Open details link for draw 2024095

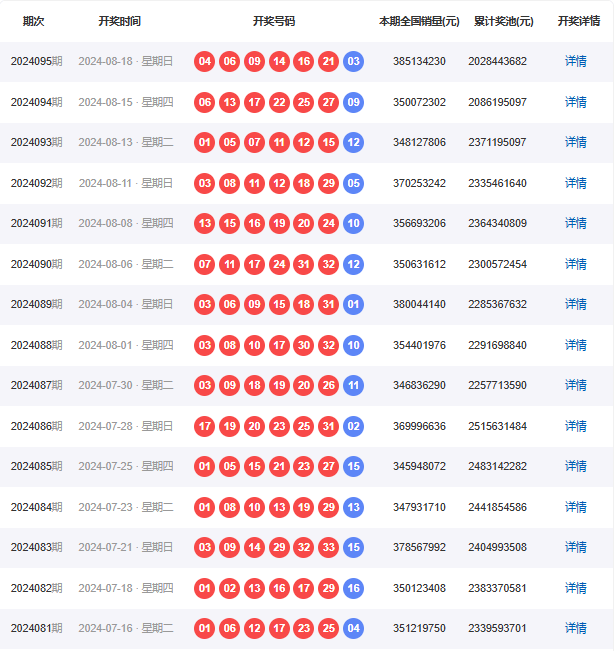click(575, 61)
